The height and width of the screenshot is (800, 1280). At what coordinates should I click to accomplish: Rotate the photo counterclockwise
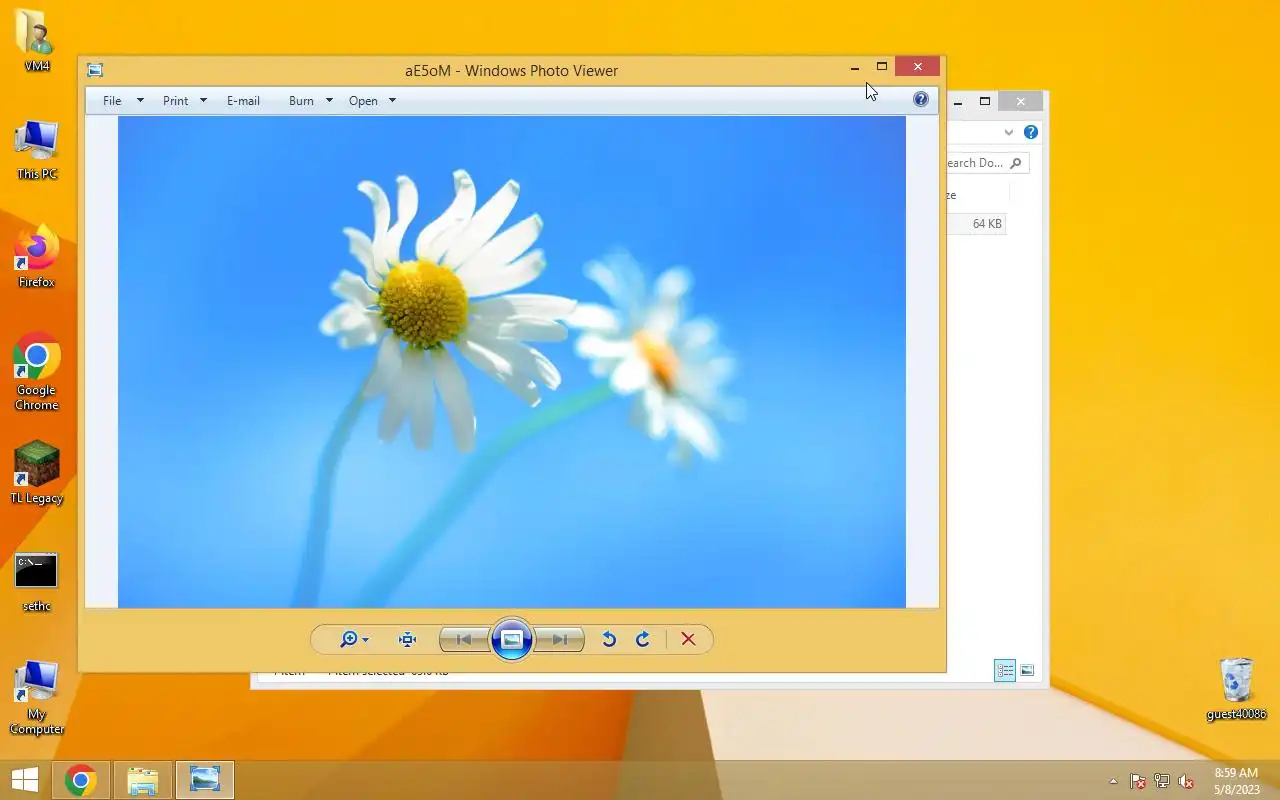pyautogui.click(x=608, y=640)
